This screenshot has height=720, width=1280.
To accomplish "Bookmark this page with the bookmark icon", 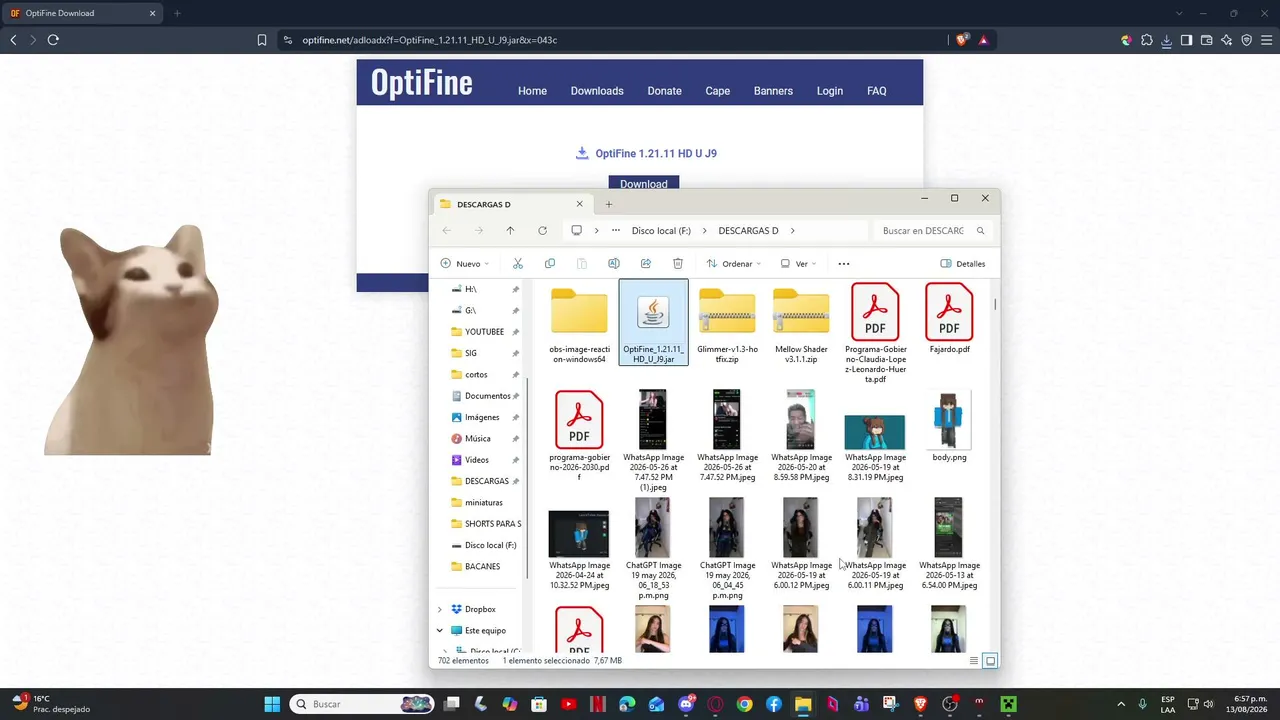I will [x=262, y=40].
